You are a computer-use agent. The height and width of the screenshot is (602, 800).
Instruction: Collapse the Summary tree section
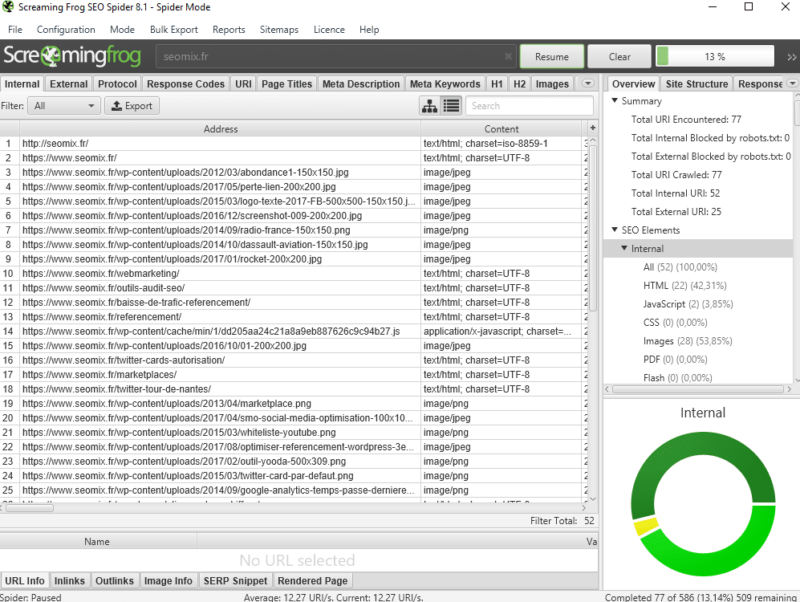tap(614, 101)
